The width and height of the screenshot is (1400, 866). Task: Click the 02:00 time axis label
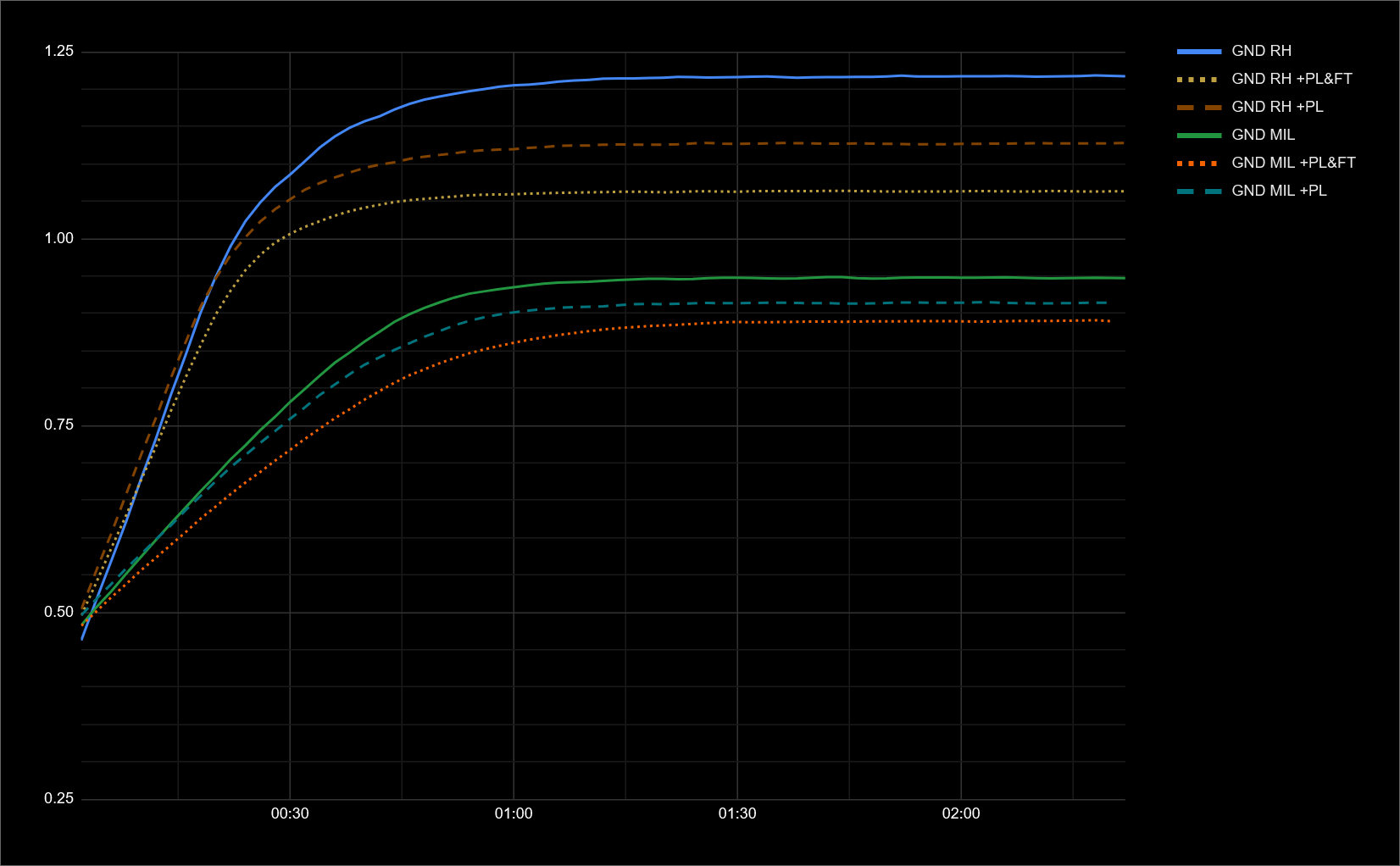[x=961, y=813]
